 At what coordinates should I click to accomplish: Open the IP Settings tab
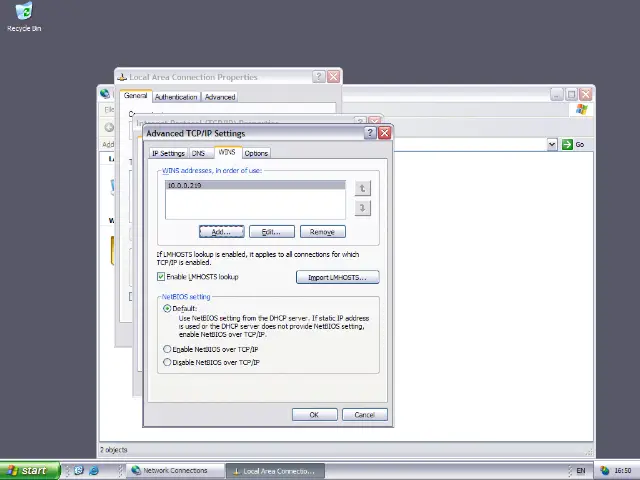[168, 153]
